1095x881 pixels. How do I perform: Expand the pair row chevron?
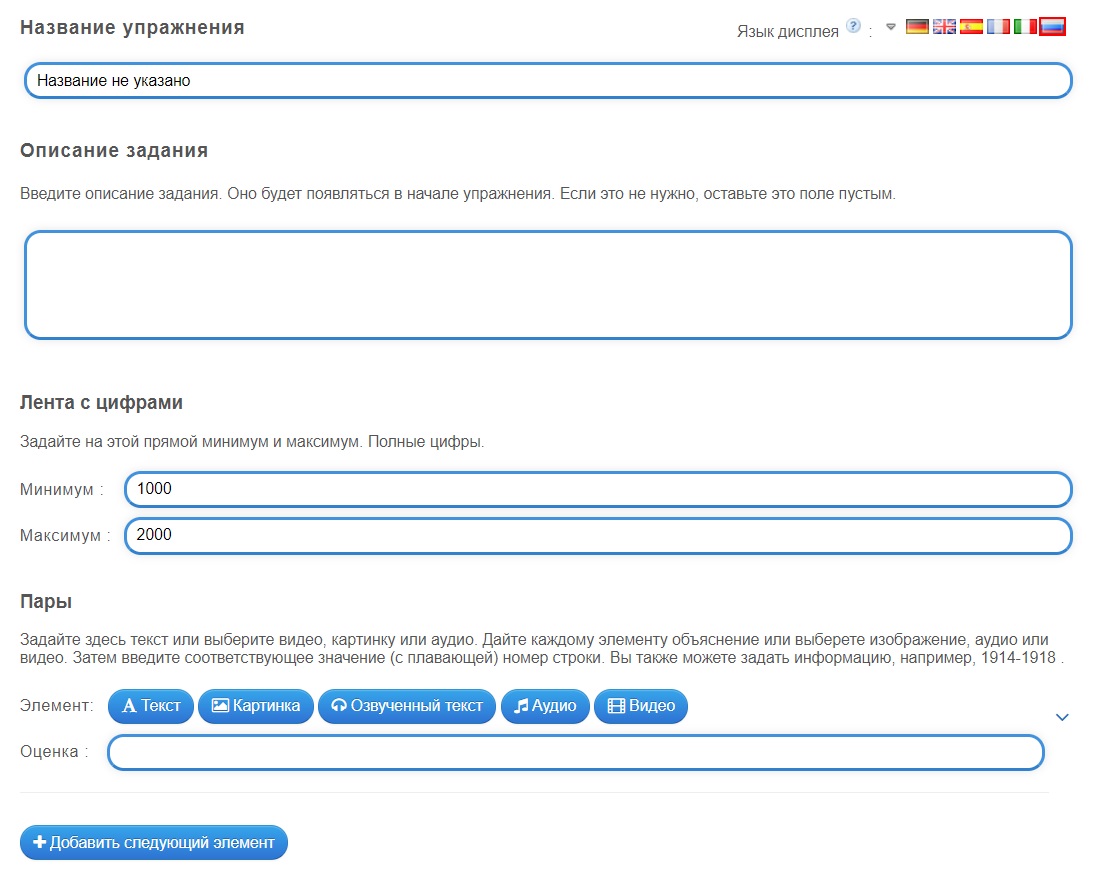coord(1062,717)
